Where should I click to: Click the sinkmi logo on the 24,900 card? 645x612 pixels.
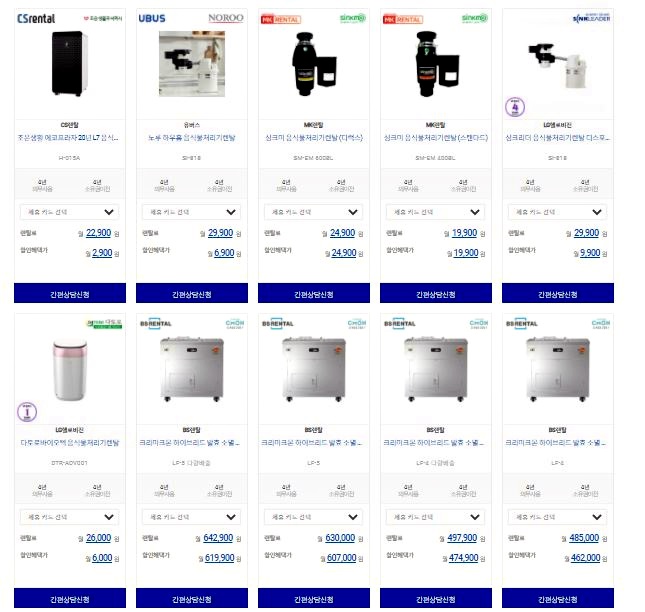(x=353, y=18)
